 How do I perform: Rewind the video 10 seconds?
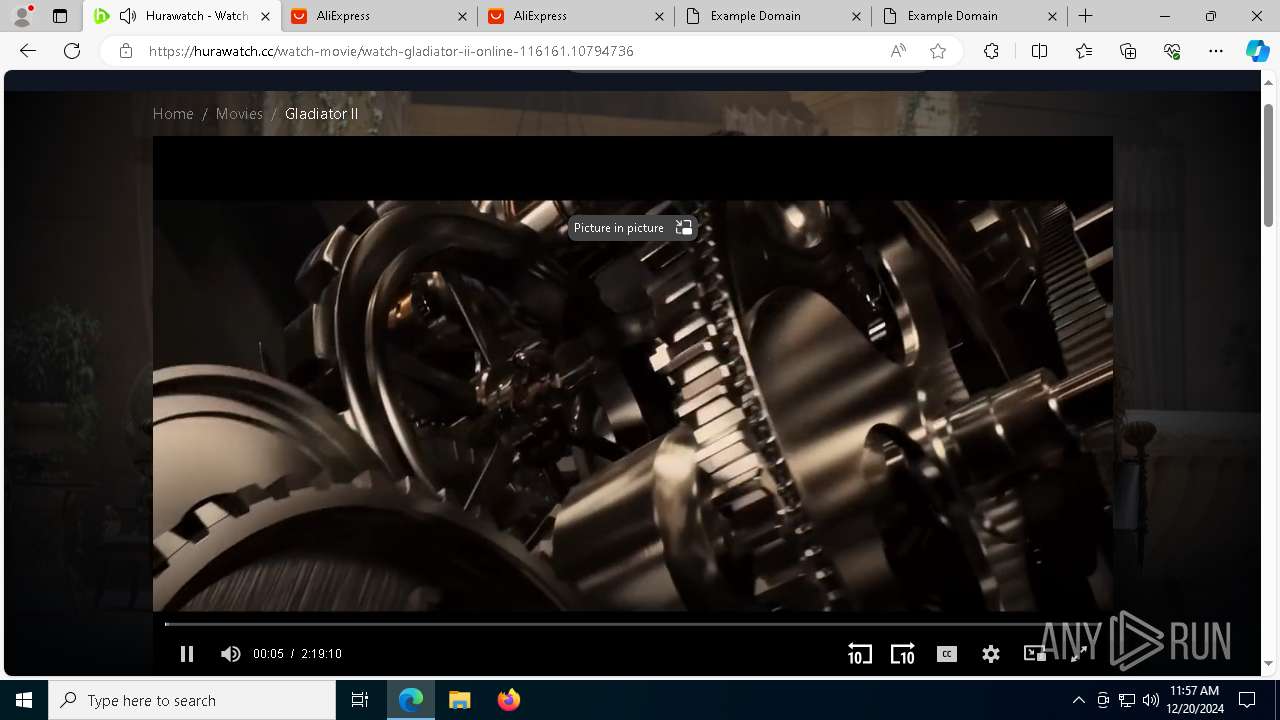860,654
